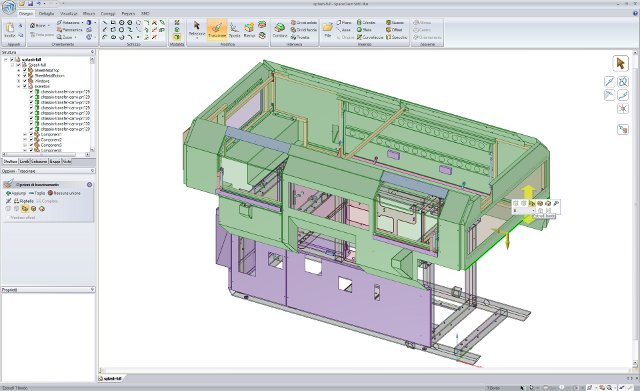Switch to the Misura ribbon tab

click(89, 13)
